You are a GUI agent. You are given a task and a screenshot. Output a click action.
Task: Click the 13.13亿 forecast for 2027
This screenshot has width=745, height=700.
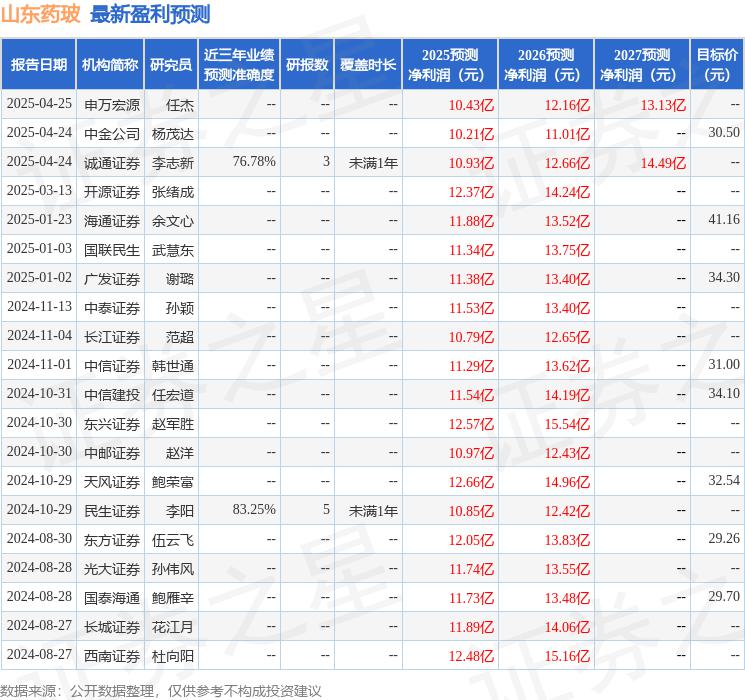663,105
